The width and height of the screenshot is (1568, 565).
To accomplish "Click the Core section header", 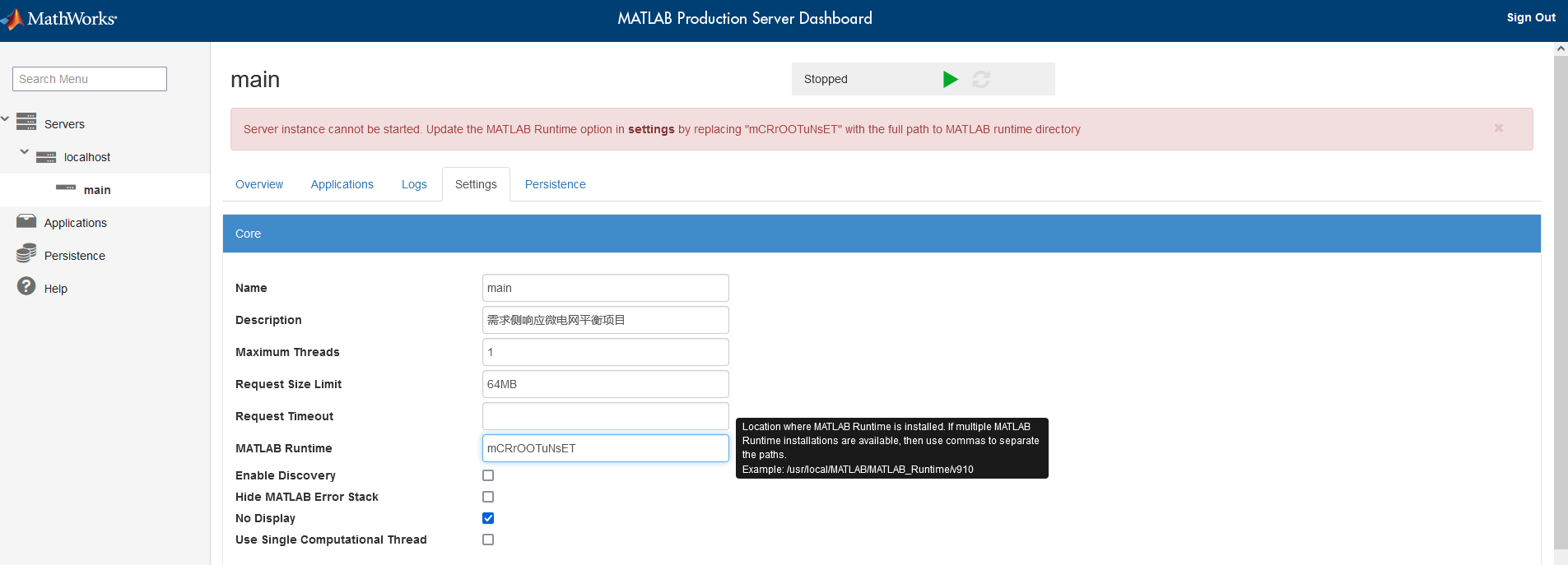I will (x=882, y=234).
